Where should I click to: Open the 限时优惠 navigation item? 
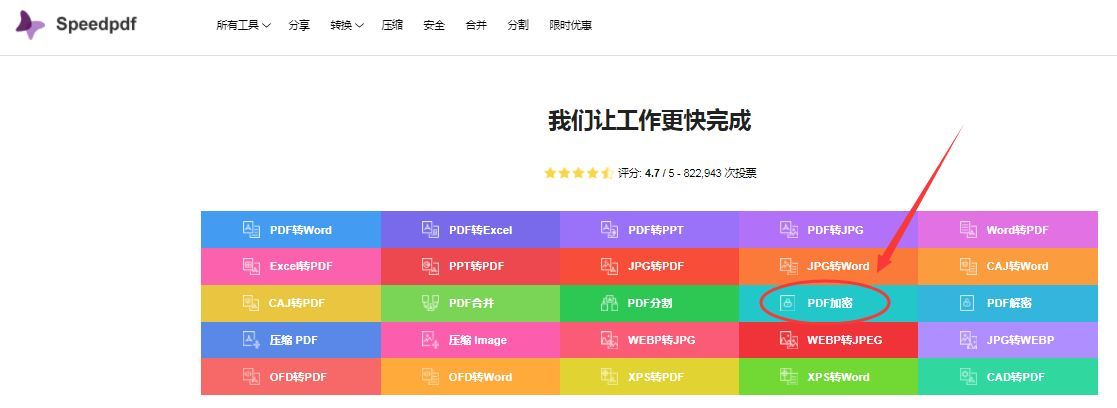tap(571, 26)
